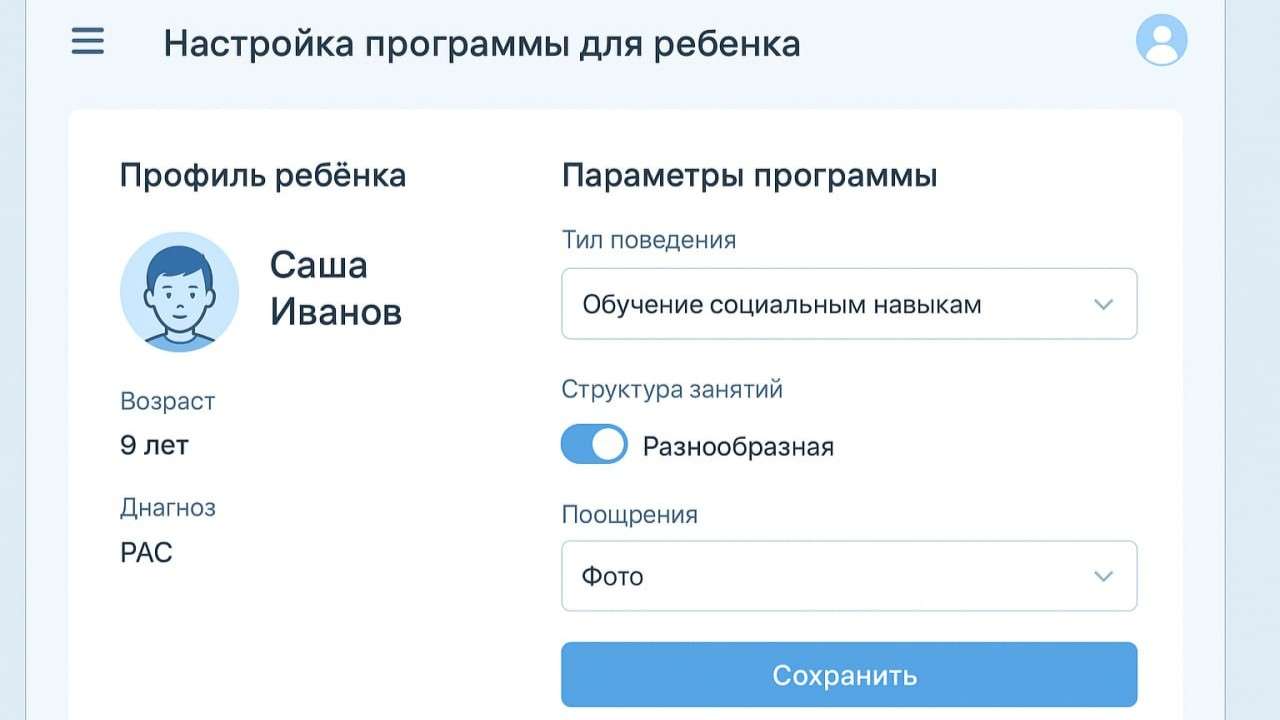Open the user account profile icon
The height and width of the screenshot is (720, 1280).
click(1161, 41)
